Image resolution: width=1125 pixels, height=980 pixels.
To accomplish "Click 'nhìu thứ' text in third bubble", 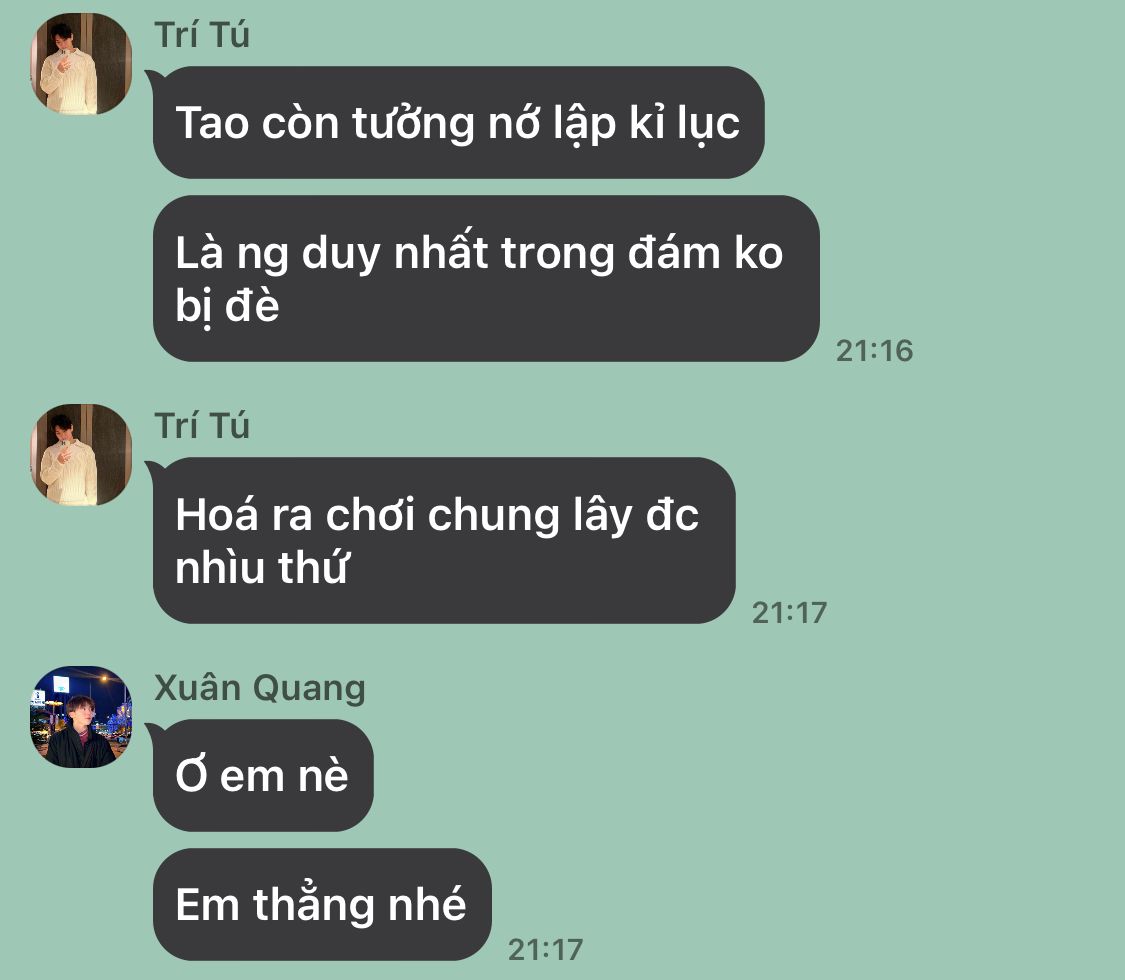I will (x=261, y=567).
